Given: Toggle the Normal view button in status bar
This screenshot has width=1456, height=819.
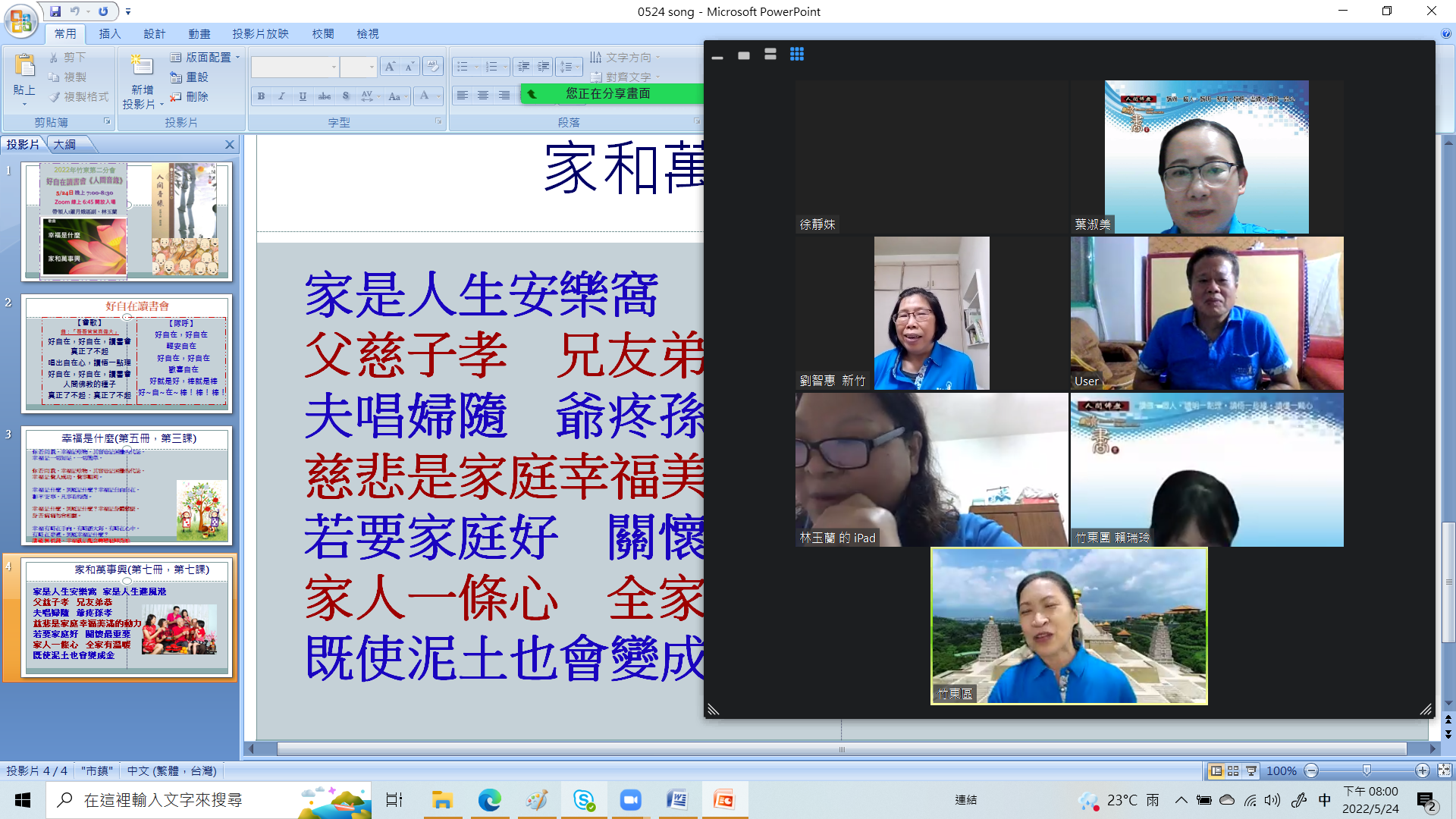Looking at the screenshot, I should [1216, 771].
